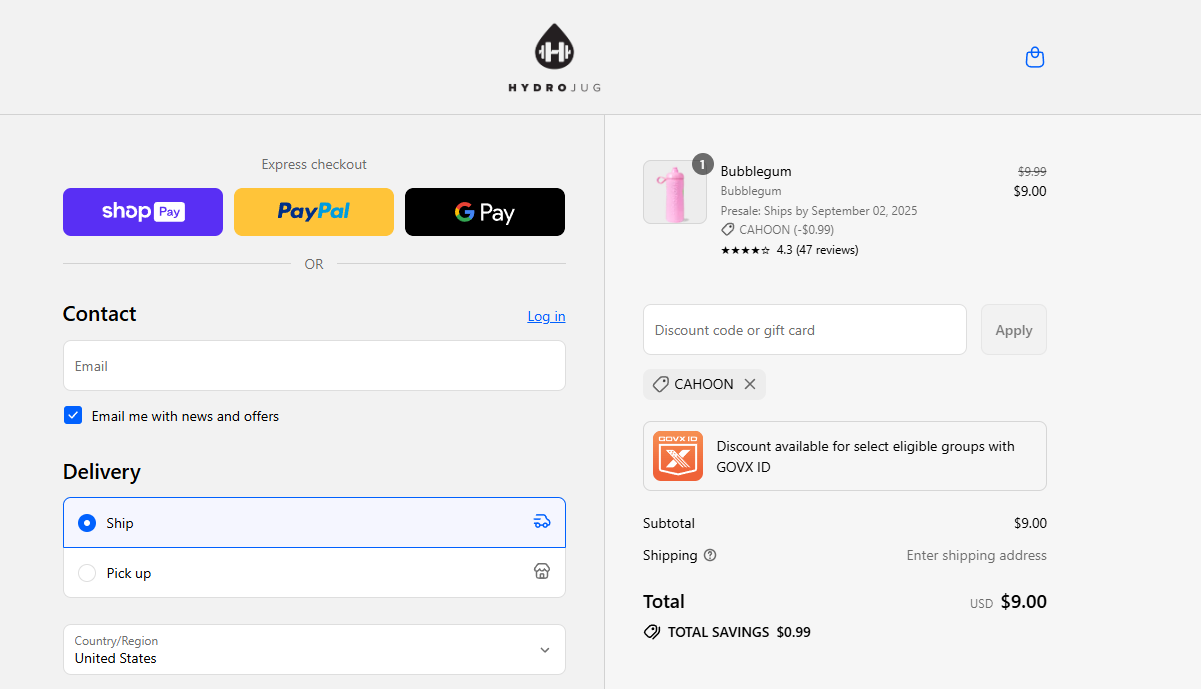1201x689 pixels.
Task: Click the HydroJug logo
Action: coord(554,58)
